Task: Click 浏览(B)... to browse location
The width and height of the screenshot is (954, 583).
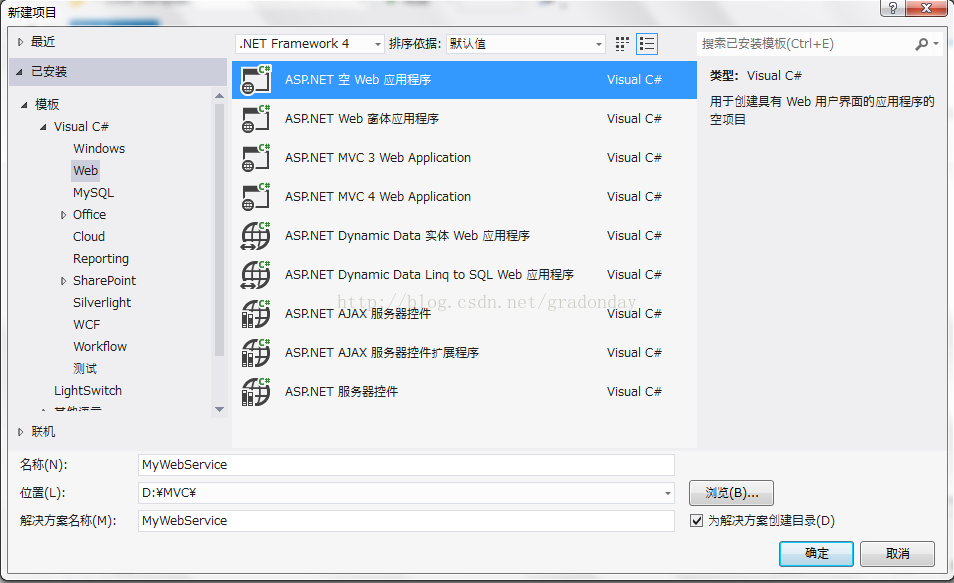Action: coord(731,493)
